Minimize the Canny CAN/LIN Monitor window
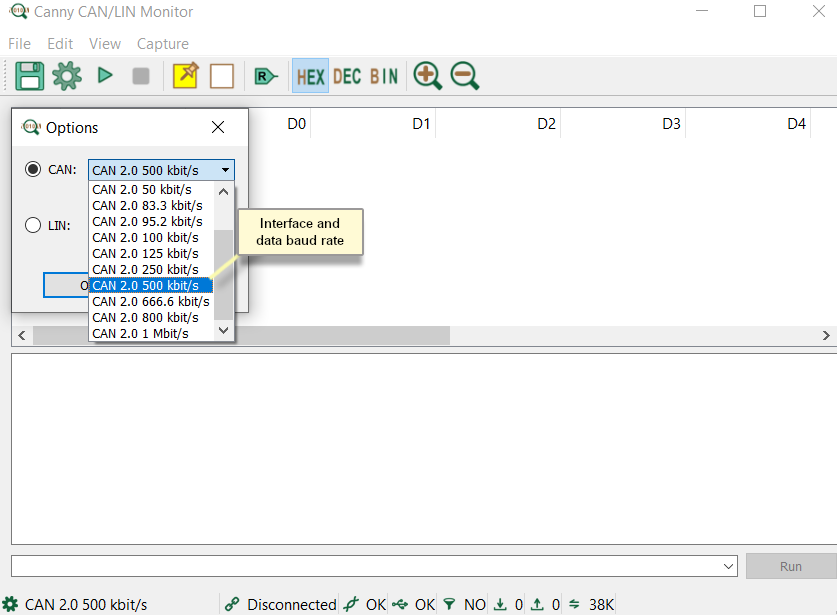This screenshot has width=837, height=615. pos(702,11)
